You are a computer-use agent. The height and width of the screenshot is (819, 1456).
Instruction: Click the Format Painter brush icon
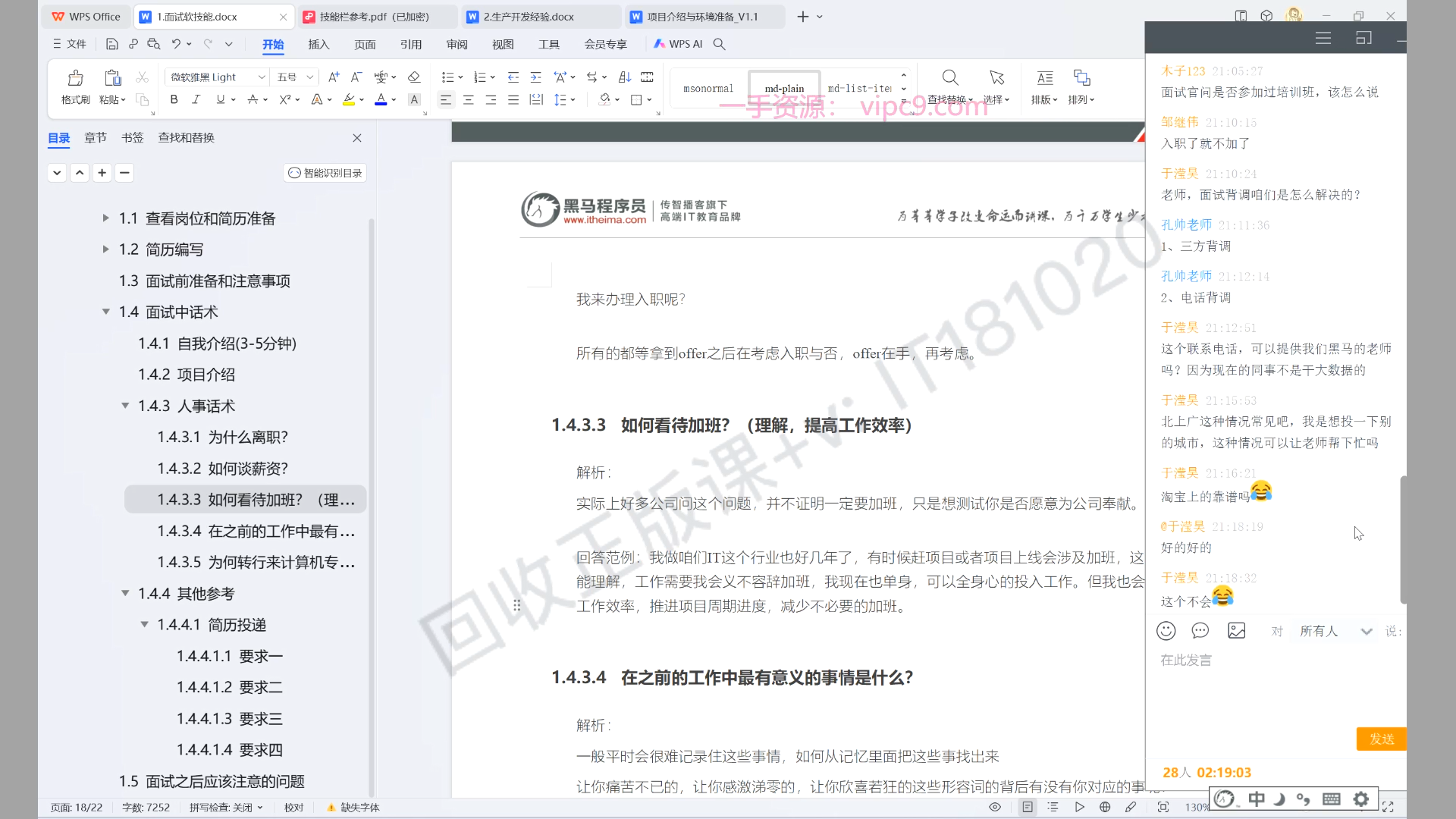[75, 78]
